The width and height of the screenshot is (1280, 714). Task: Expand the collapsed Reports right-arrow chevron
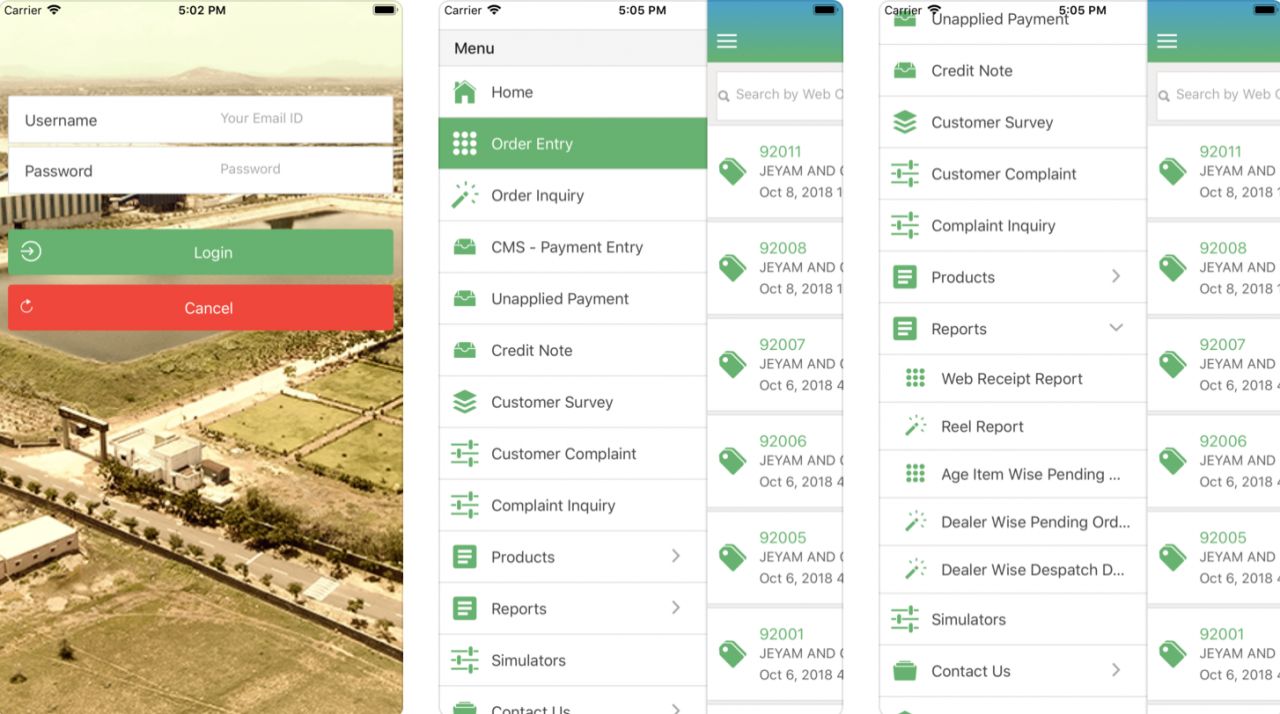[676, 608]
